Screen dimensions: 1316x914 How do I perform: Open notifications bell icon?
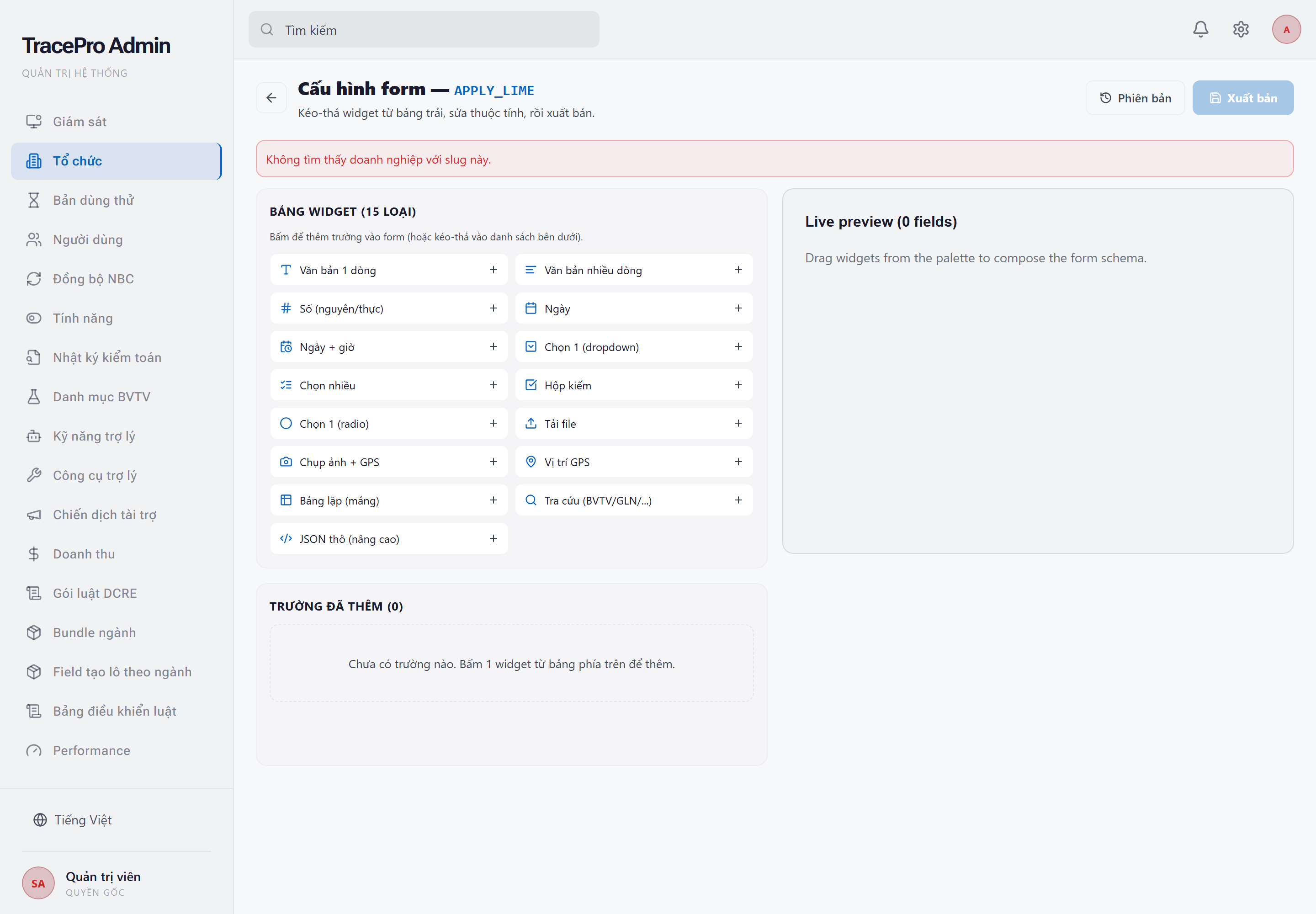pyautogui.click(x=1200, y=29)
